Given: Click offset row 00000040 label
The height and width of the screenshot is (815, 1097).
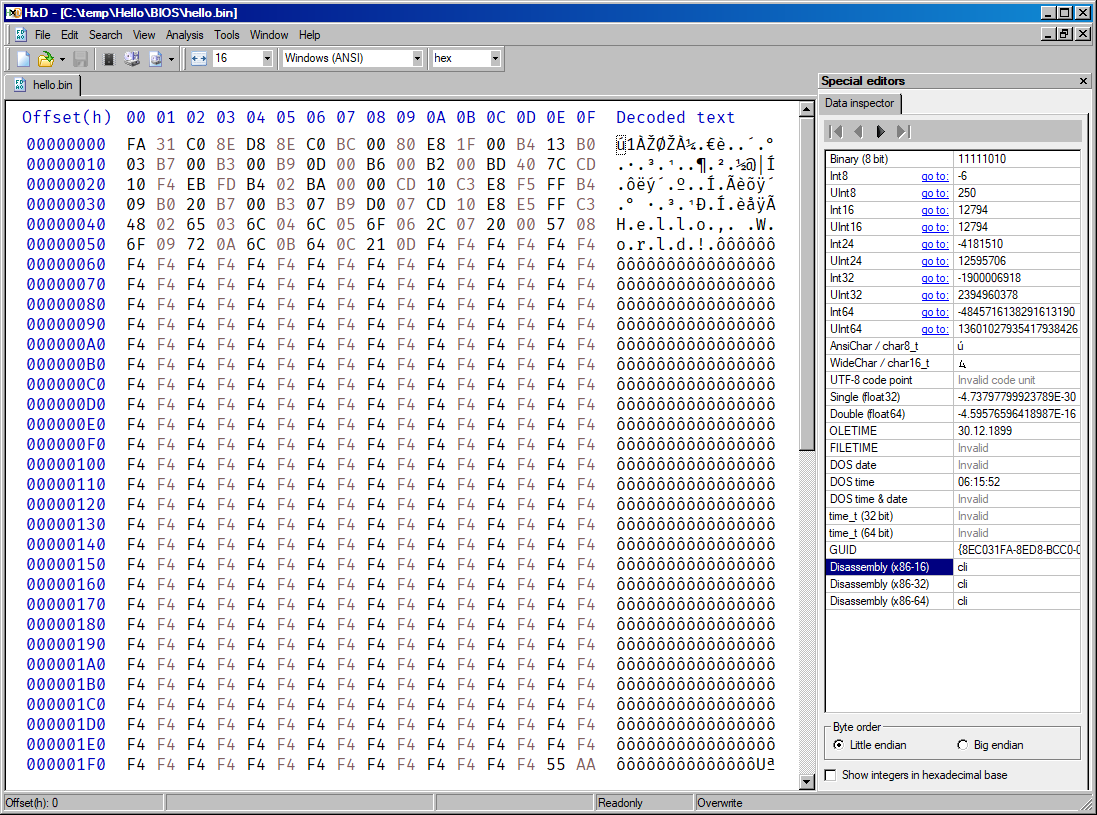Looking at the screenshot, I should 66,225.
